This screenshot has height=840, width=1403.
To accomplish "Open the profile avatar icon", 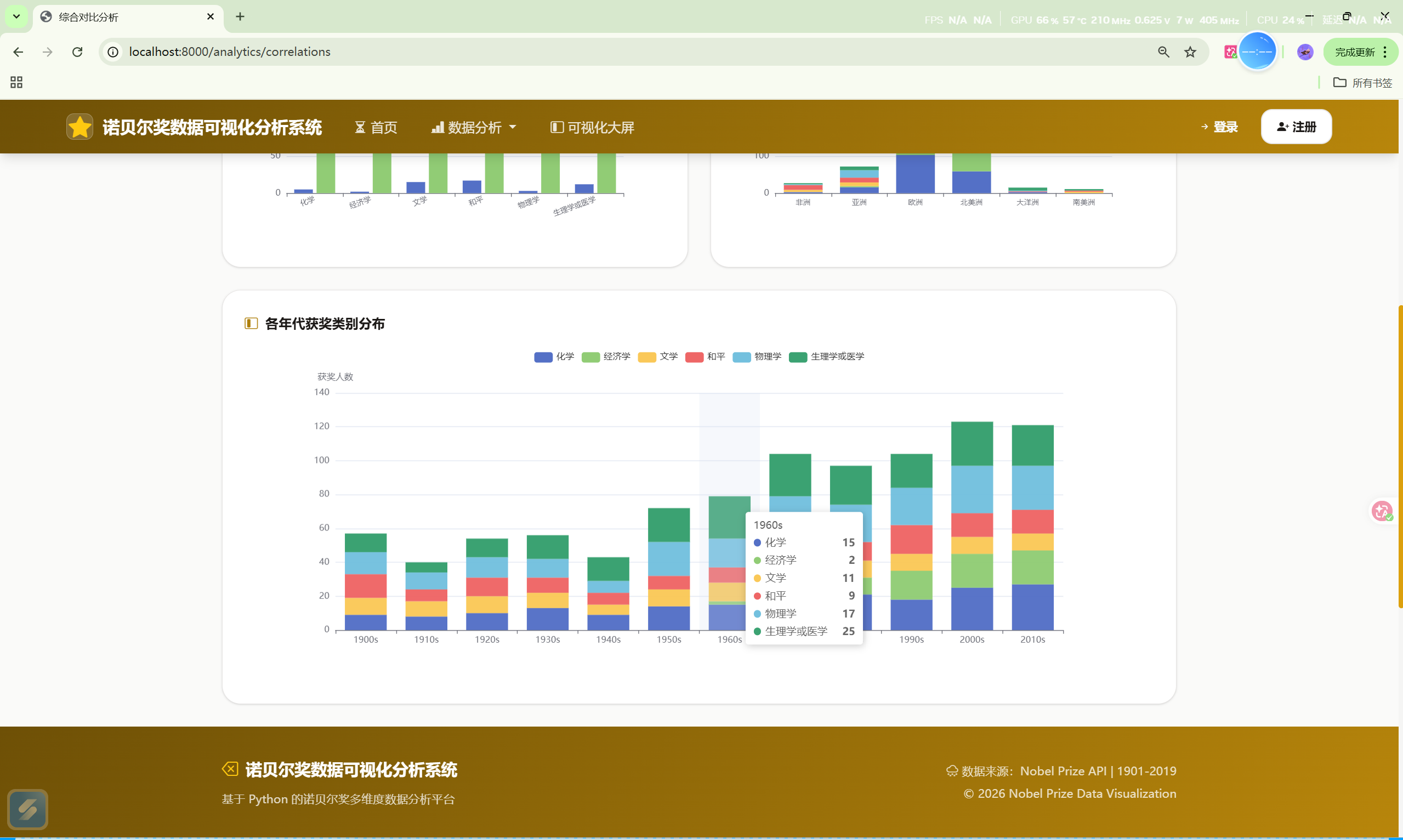I will click(x=1304, y=52).
